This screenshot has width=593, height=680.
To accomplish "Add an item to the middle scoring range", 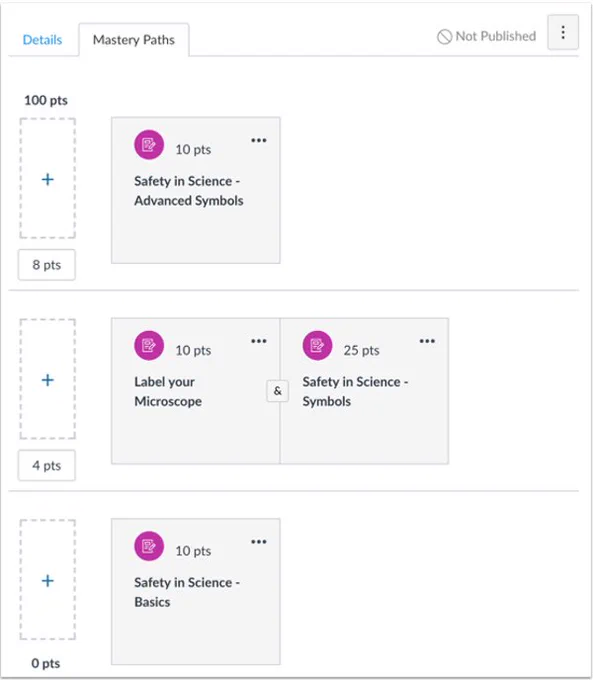I will tap(48, 379).
